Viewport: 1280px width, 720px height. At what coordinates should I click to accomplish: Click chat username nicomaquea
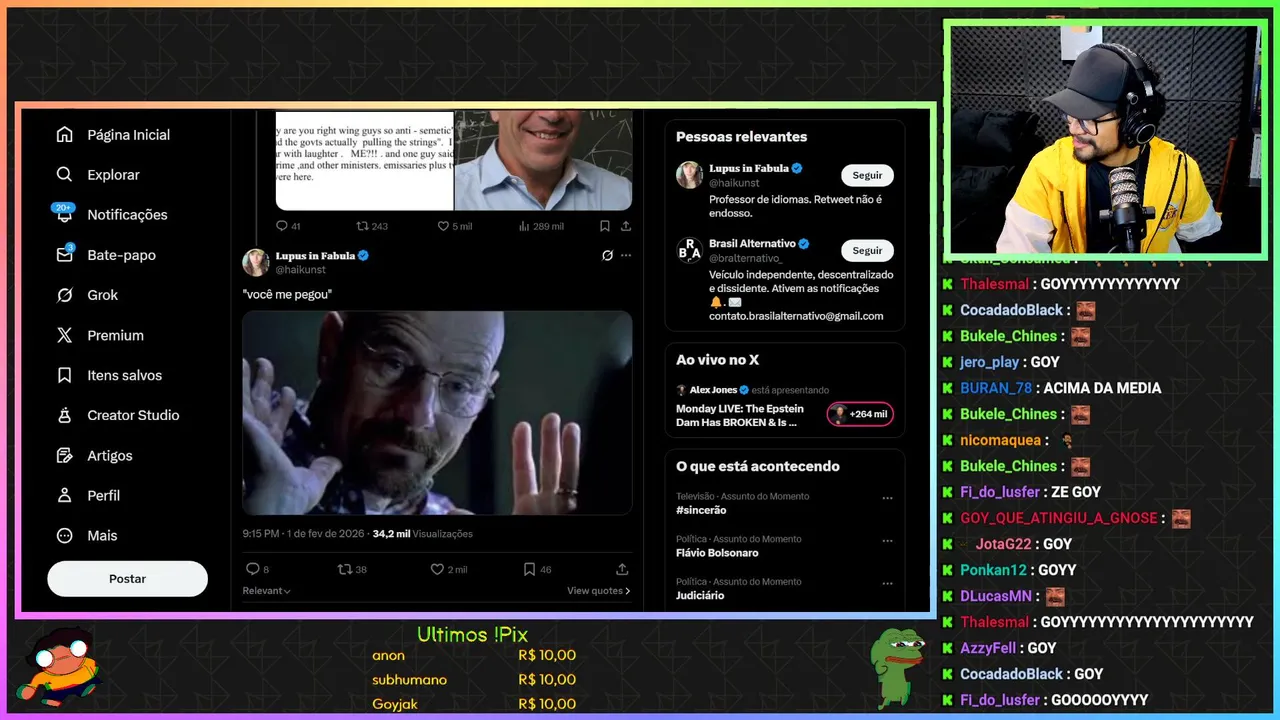coord(1001,440)
